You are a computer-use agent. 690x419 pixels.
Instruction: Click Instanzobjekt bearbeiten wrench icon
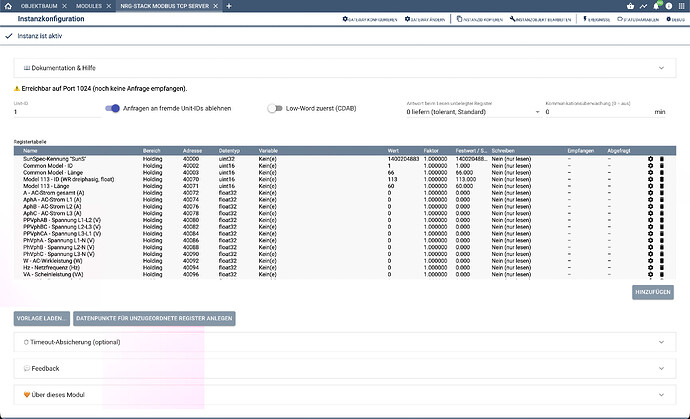pos(512,19)
